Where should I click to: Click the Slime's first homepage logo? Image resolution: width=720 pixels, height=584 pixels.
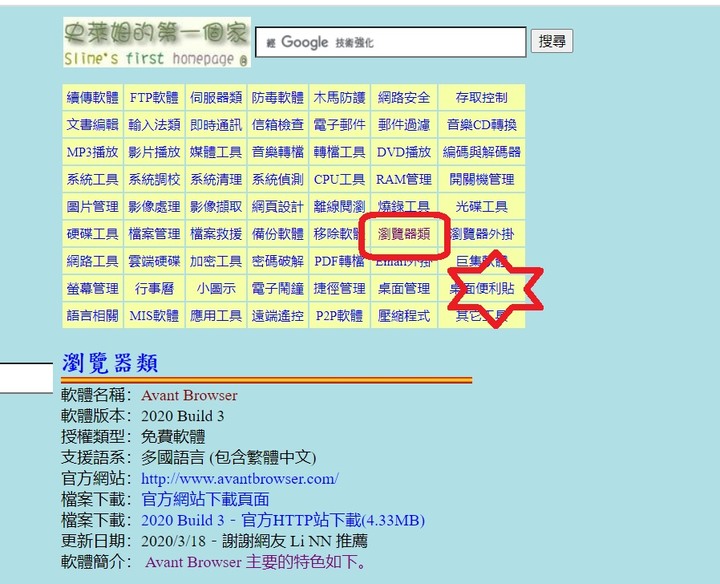coord(157,42)
